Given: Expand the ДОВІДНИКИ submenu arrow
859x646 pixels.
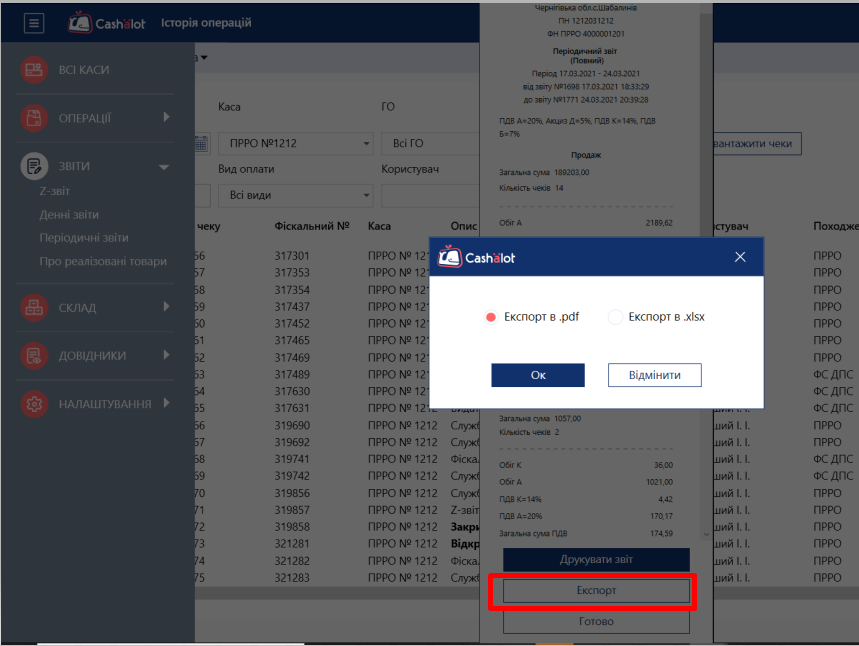Looking at the screenshot, I should [167, 355].
